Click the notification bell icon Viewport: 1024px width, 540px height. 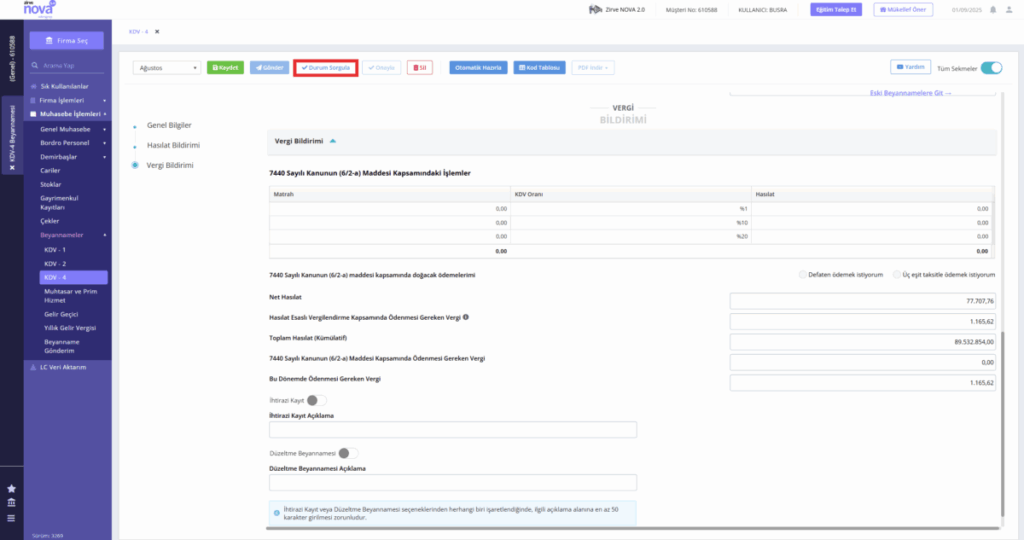coord(993,10)
